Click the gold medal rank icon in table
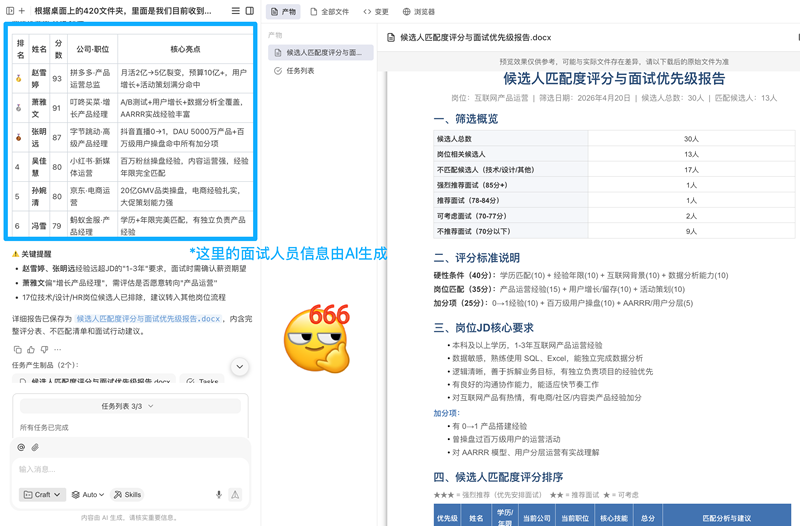 (18, 79)
